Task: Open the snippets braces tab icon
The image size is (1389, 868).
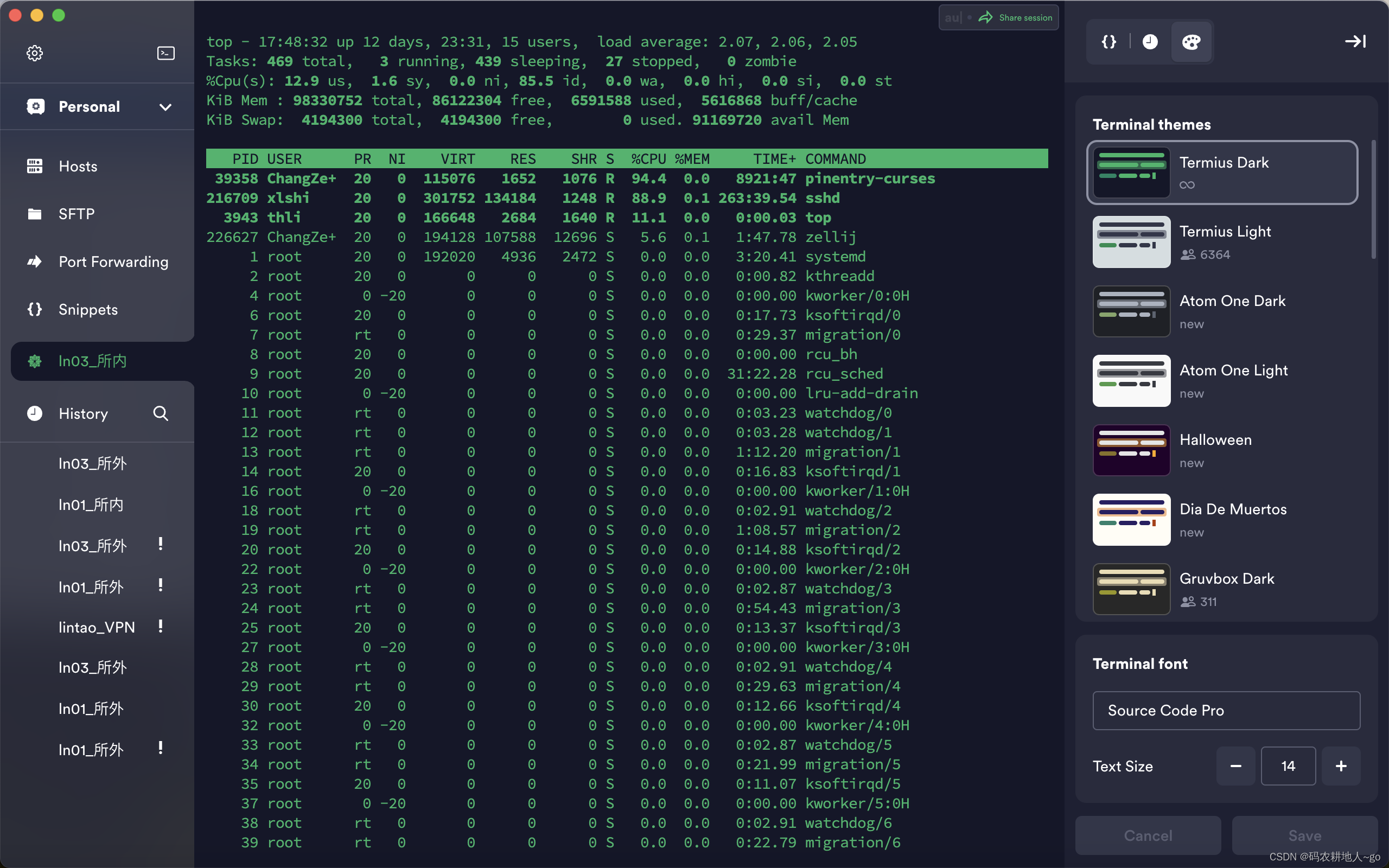Action: point(1109,41)
